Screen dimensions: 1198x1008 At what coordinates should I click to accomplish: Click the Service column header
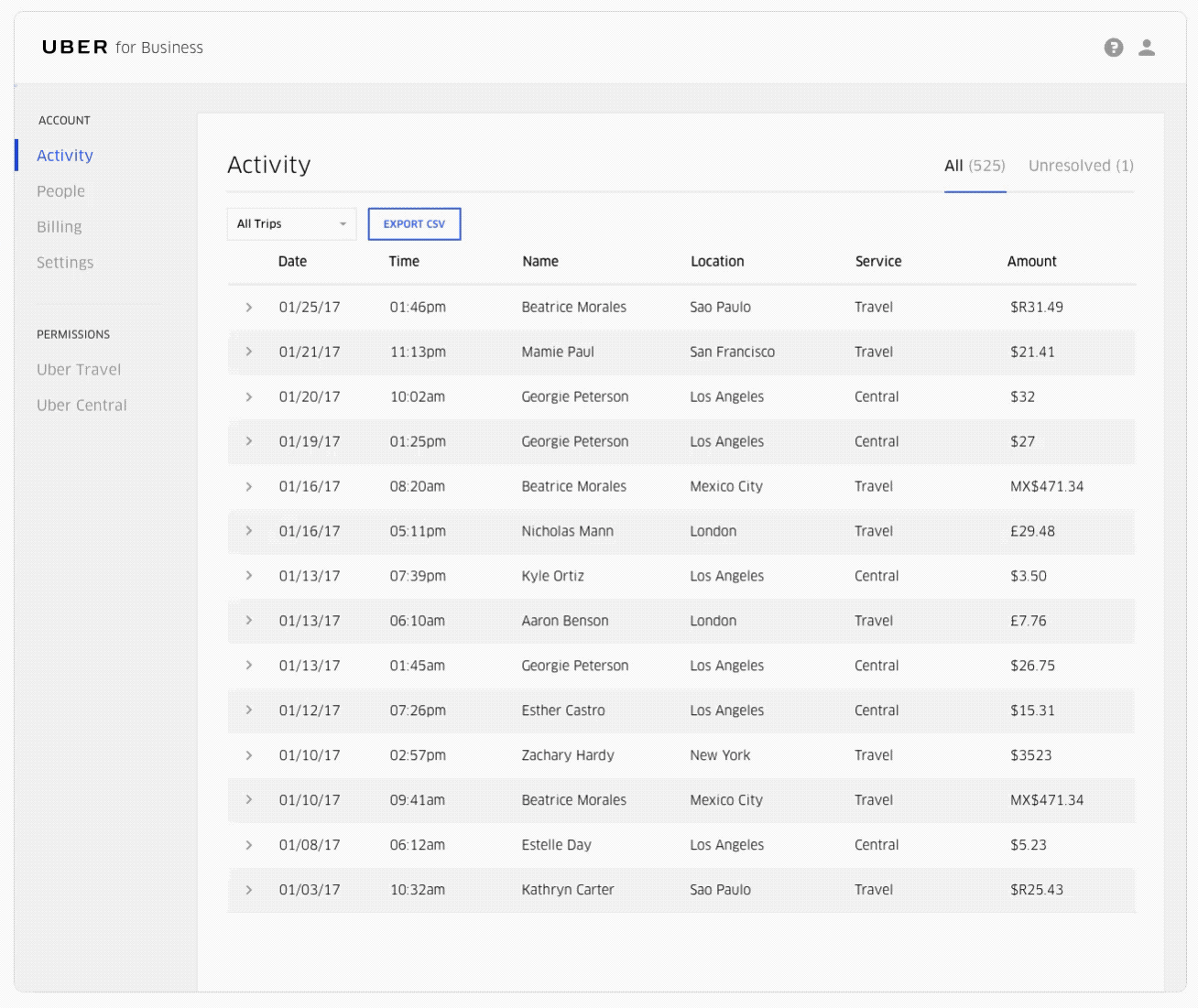[x=878, y=262]
